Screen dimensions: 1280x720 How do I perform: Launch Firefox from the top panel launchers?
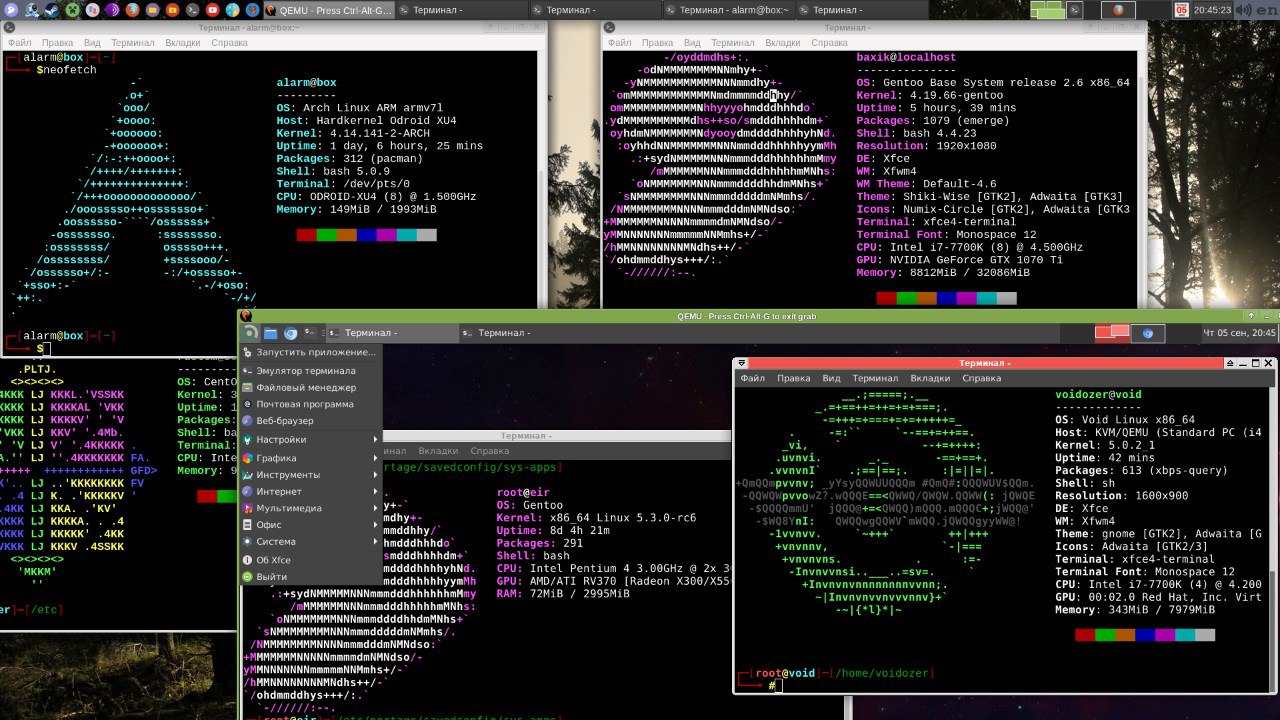pyautogui.click(x=132, y=10)
